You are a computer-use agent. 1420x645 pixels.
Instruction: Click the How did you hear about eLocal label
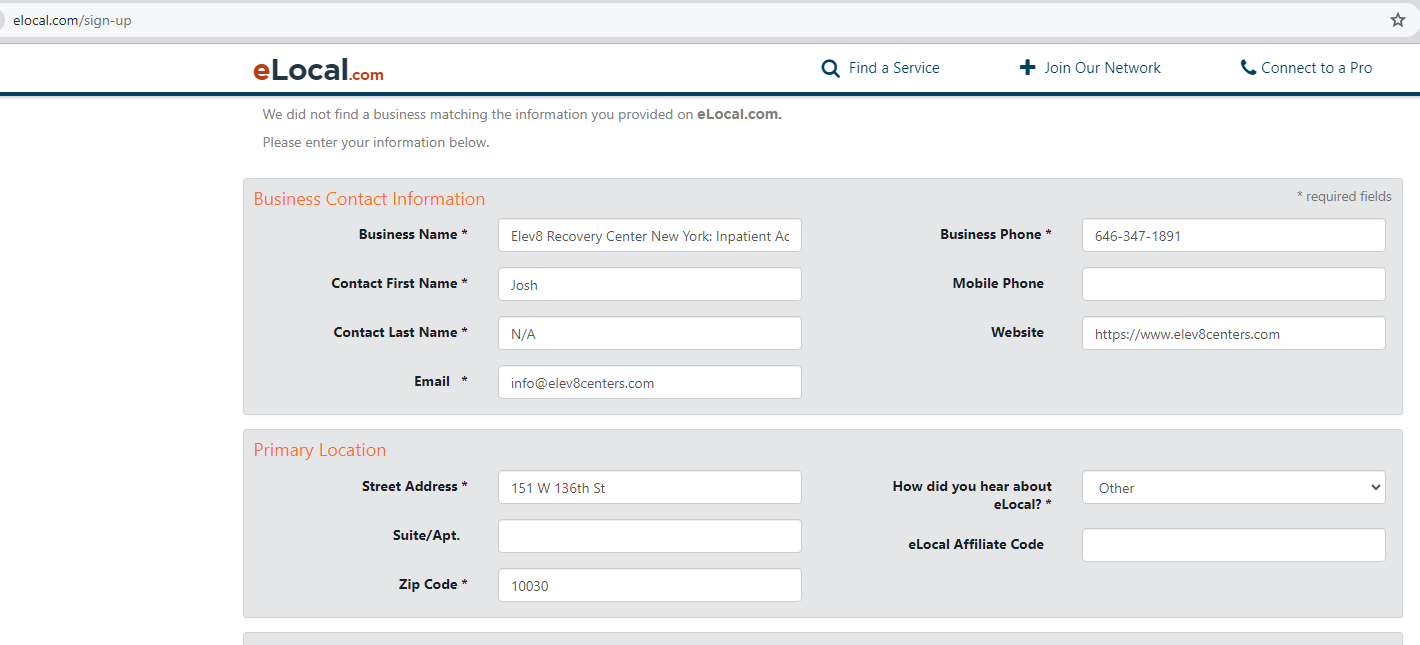tap(972, 496)
